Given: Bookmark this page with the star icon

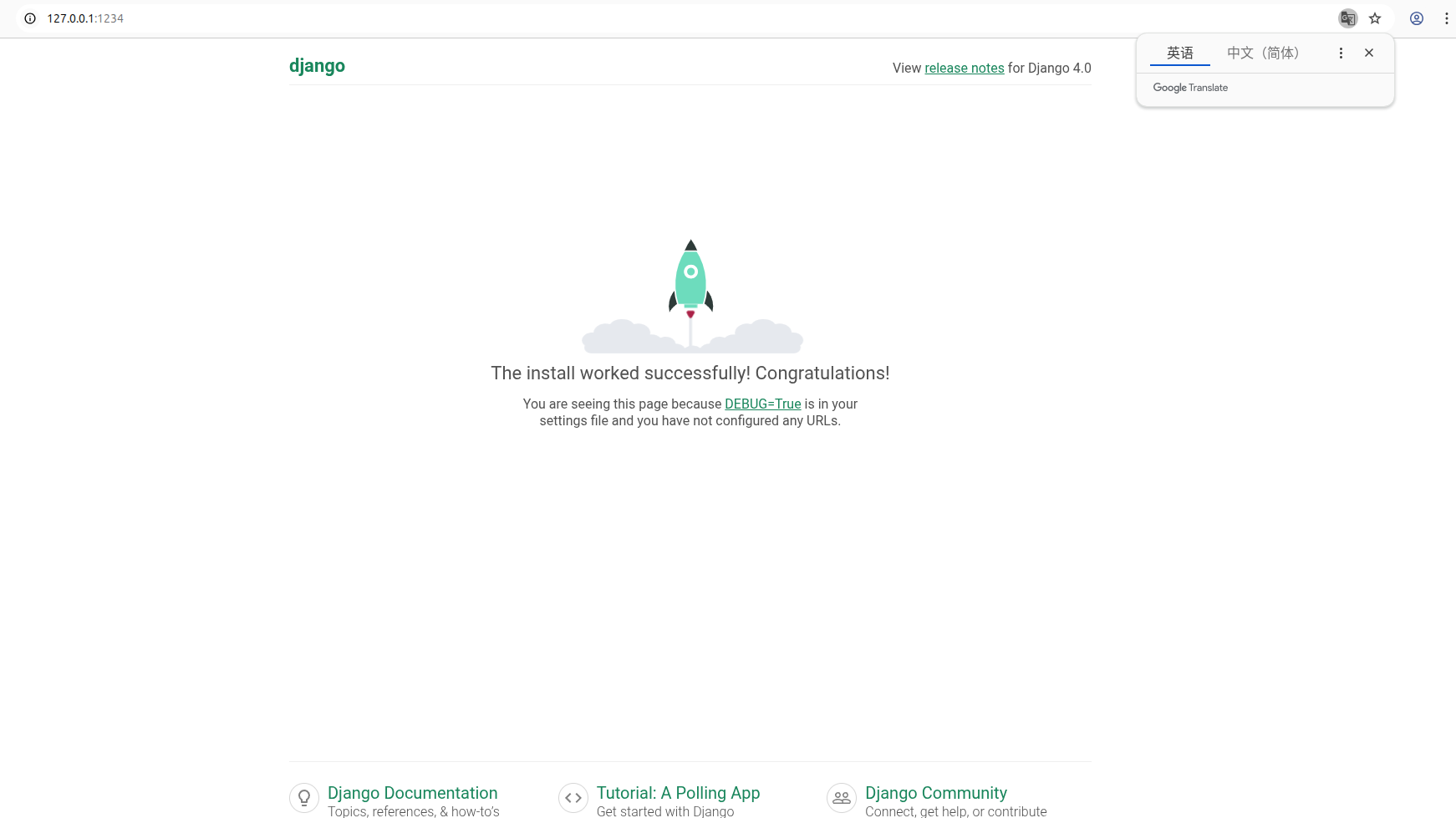Looking at the screenshot, I should tap(1375, 18).
